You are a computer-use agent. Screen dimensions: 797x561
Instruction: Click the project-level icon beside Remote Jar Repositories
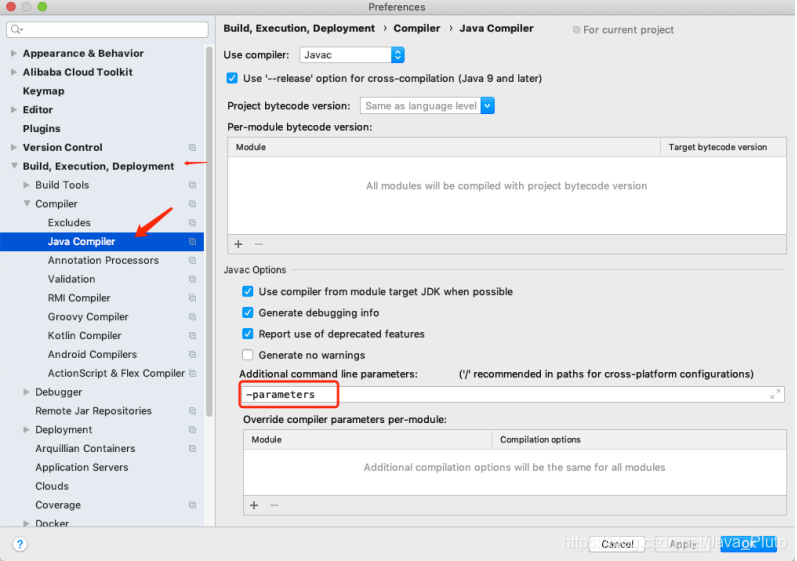point(193,411)
